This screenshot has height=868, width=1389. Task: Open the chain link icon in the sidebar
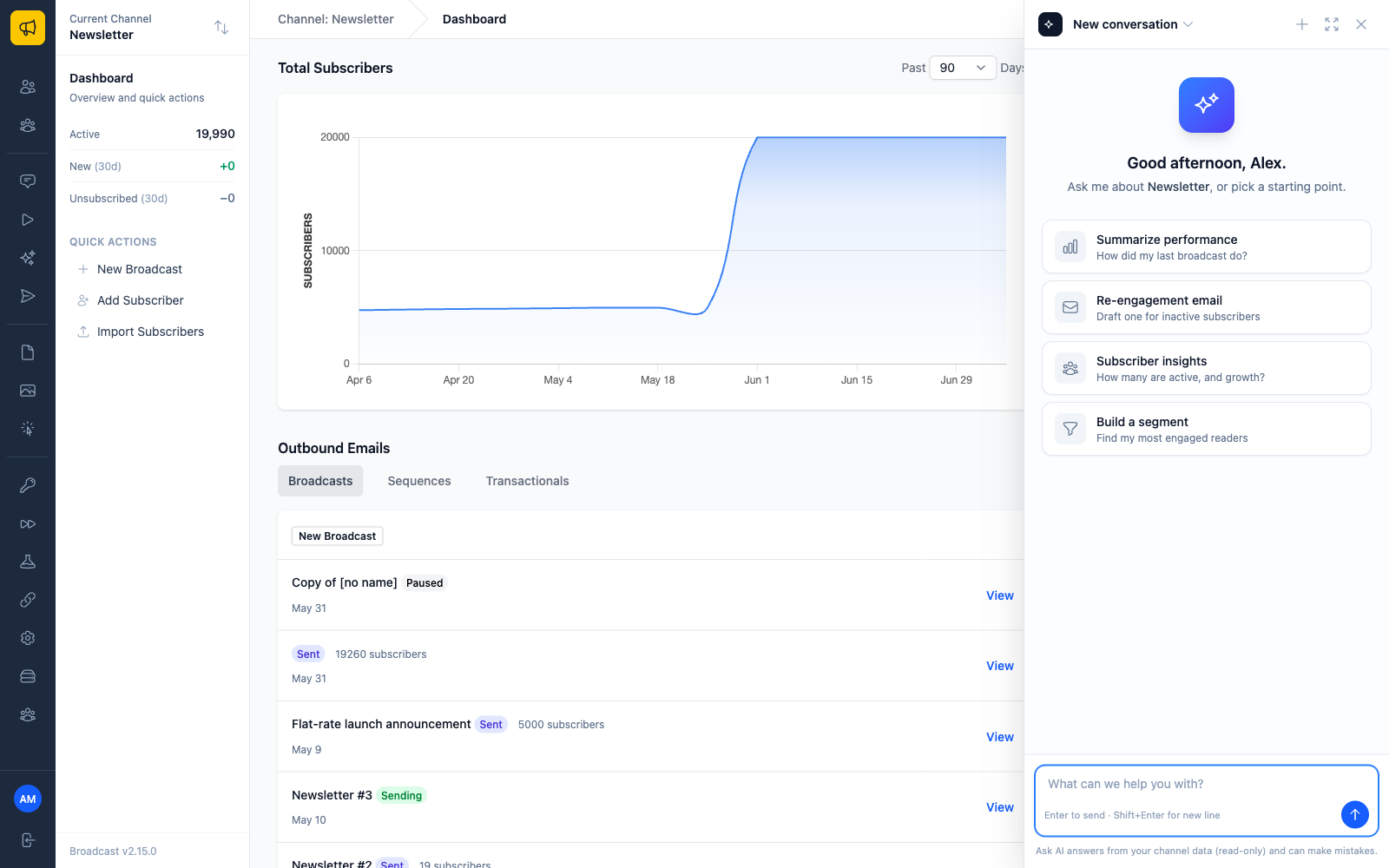pyautogui.click(x=28, y=600)
